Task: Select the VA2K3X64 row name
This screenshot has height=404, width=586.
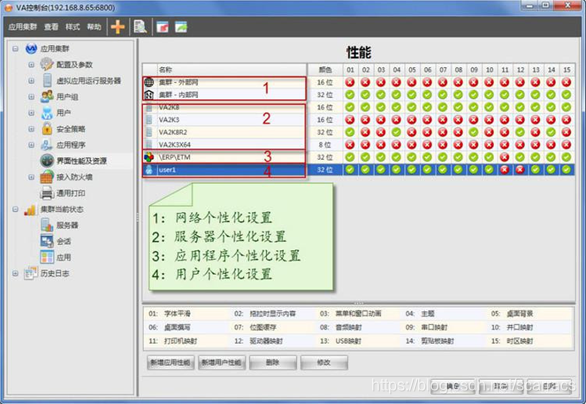Action: tap(175, 145)
